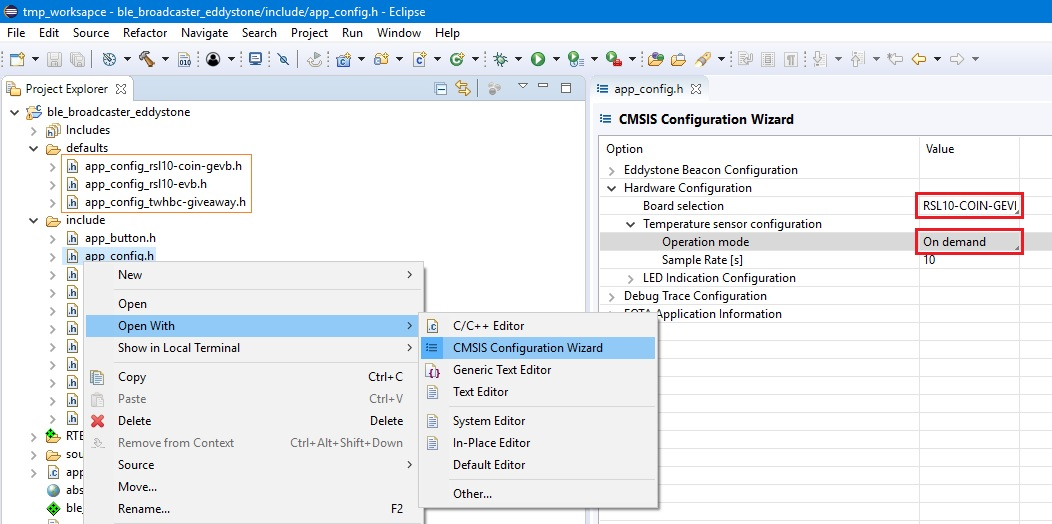Image resolution: width=1052 pixels, height=524 pixels.
Task: Collapse Hardware Configuration option
Action: 611,189
